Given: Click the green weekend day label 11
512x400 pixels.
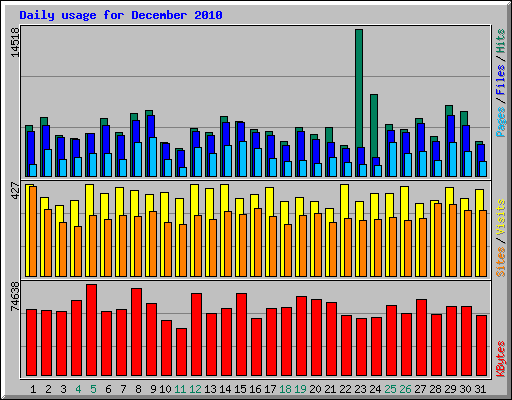Looking at the screenshot, I should [x=180, y=389].
